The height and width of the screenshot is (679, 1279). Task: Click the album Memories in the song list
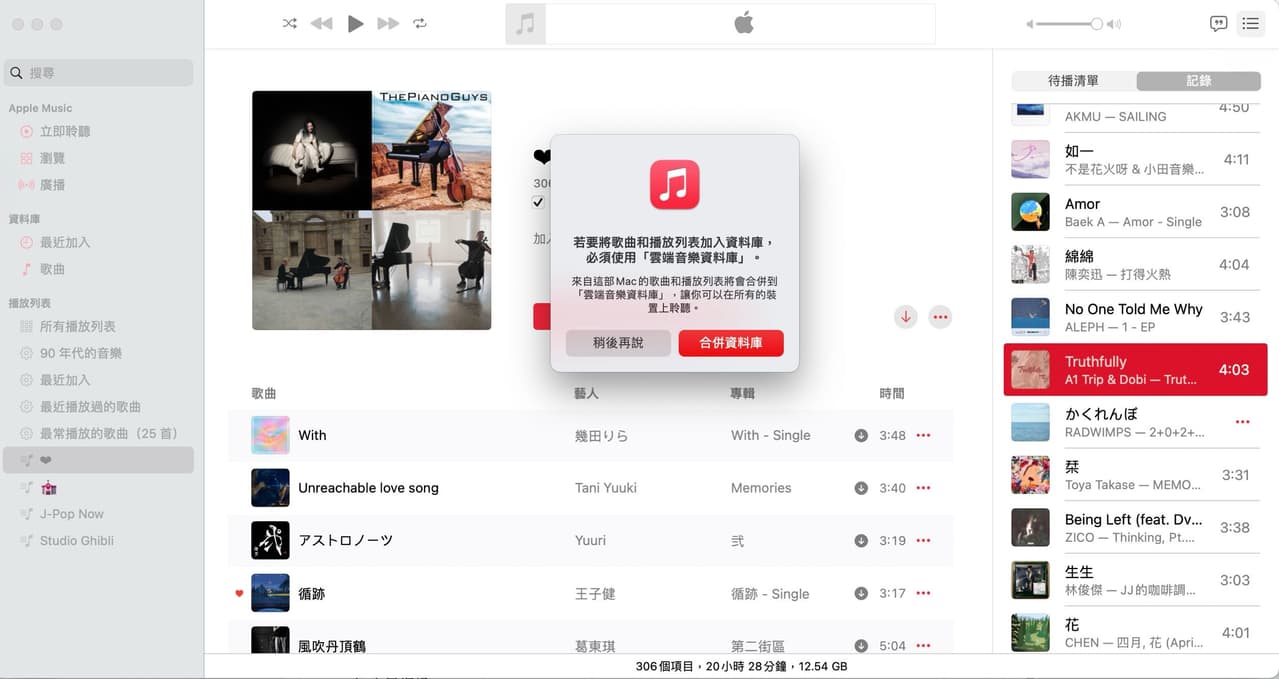click(761, 488)
